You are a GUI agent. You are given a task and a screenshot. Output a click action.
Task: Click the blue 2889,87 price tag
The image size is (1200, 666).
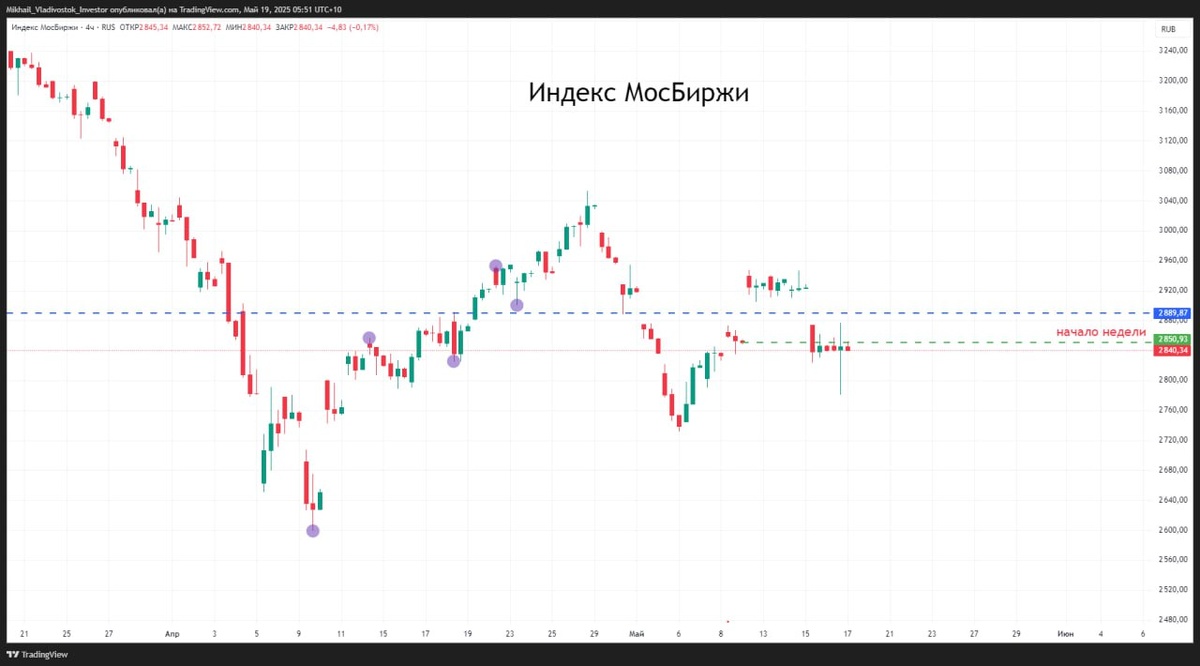[x=1171, y=313]
